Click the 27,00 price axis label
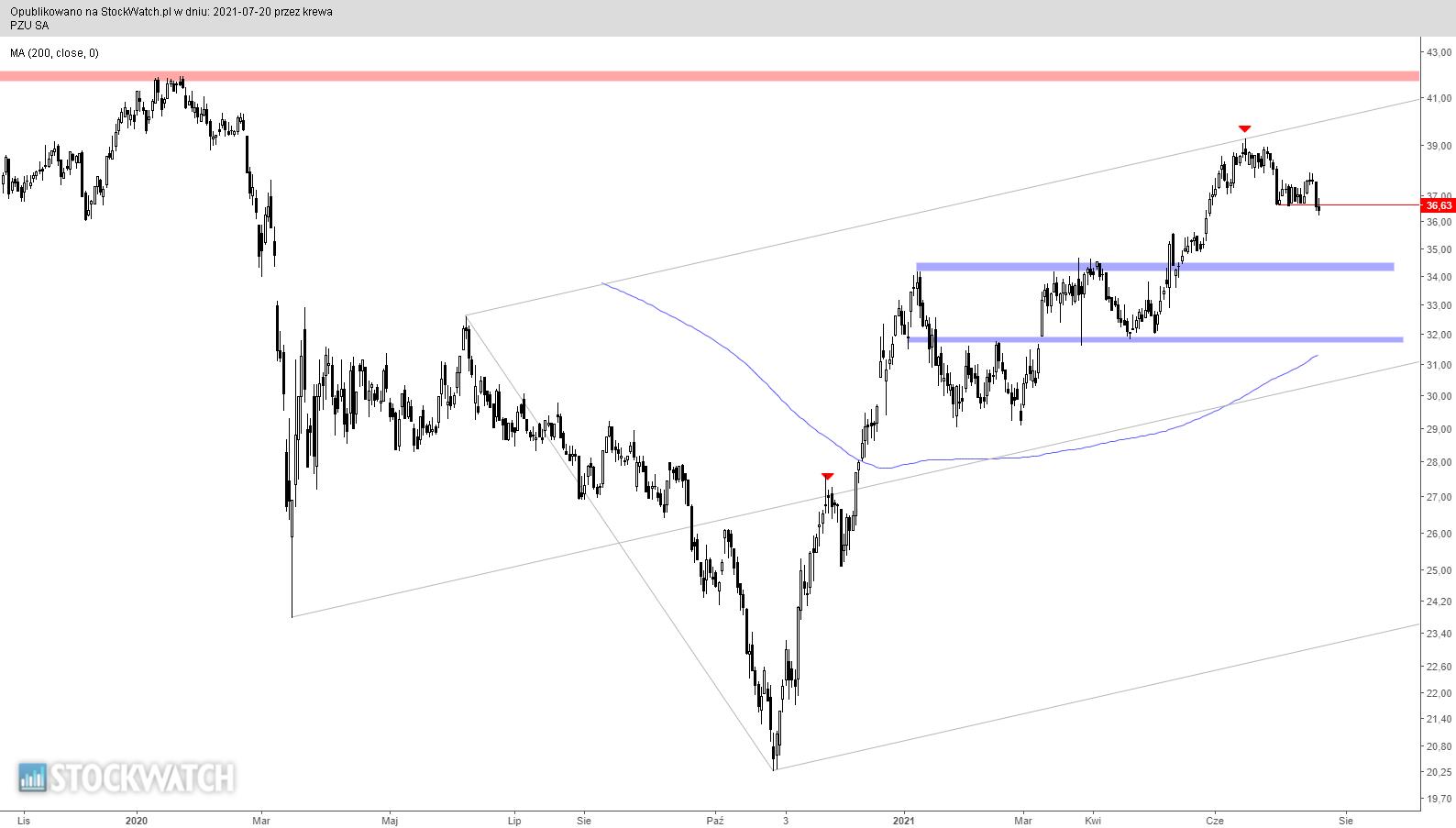The width and height of the screenshot is (1456, 828). coord(1439,497)
